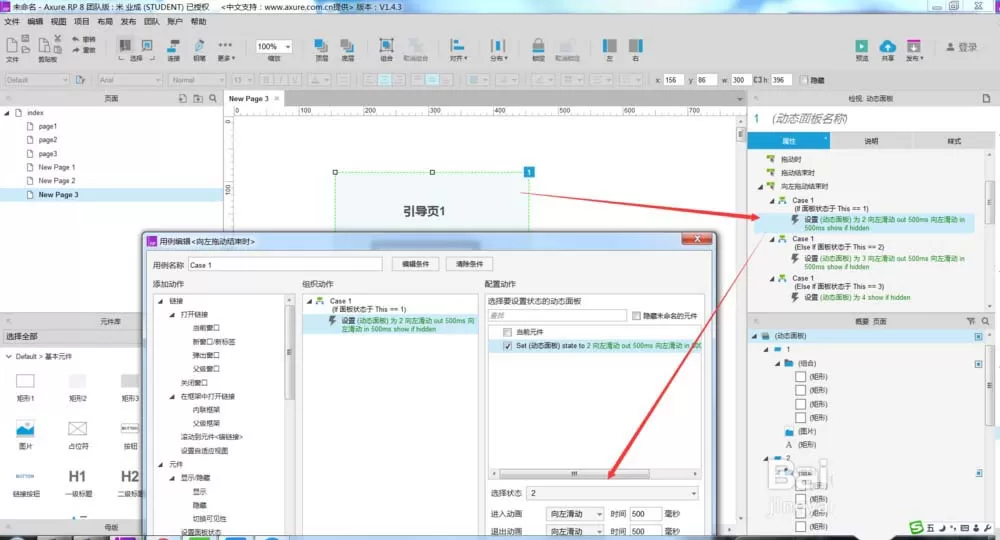Select the Pen (钢笔) drawing tool
Viewport: 1000px width, 540px height.
(x=199, y=45)
